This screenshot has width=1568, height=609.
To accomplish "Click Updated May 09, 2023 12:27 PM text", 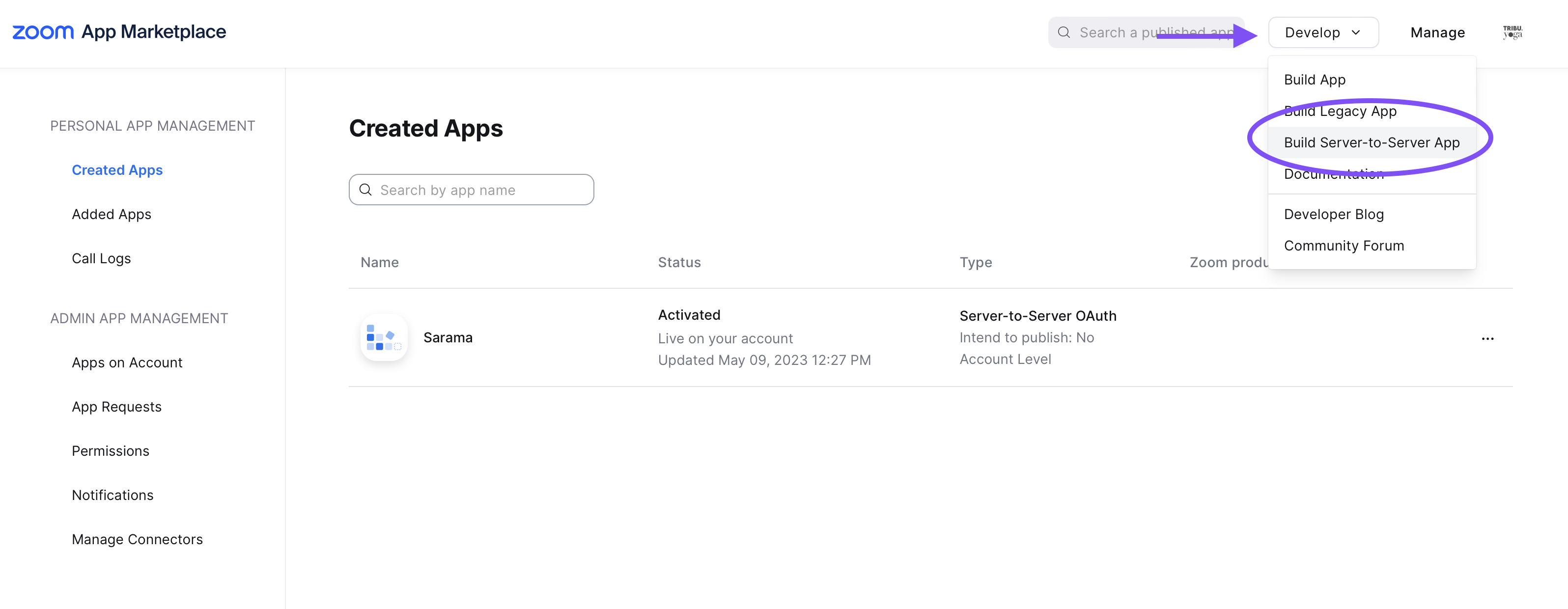I will (764, 360).
